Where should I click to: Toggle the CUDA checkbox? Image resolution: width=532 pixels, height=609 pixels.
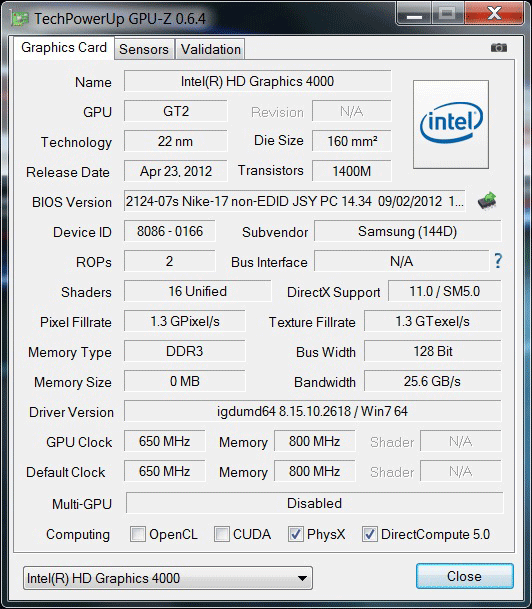pyautogui.click(x=222, y=534)
